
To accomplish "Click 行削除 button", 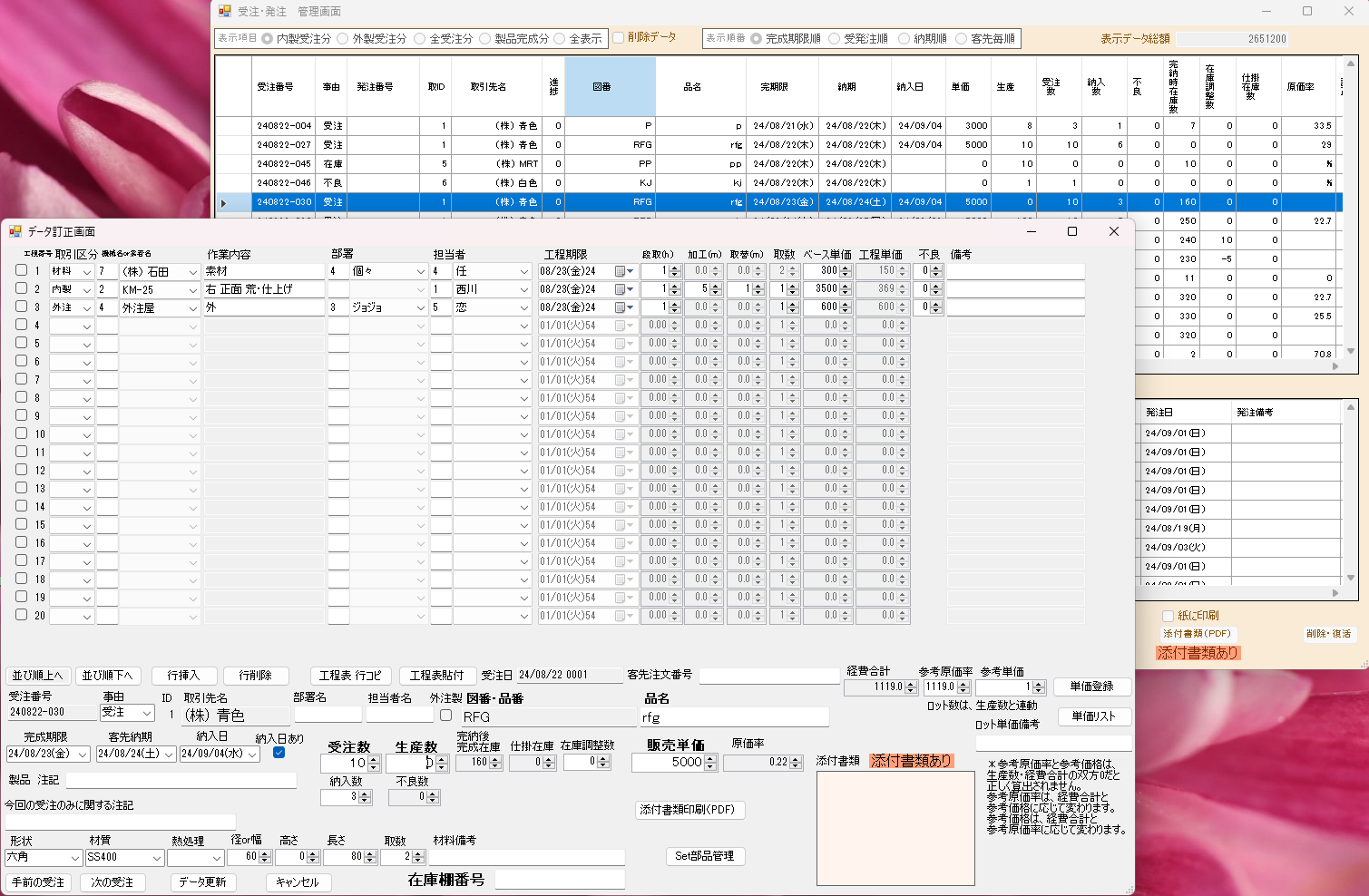I will (x=256, y=676).
